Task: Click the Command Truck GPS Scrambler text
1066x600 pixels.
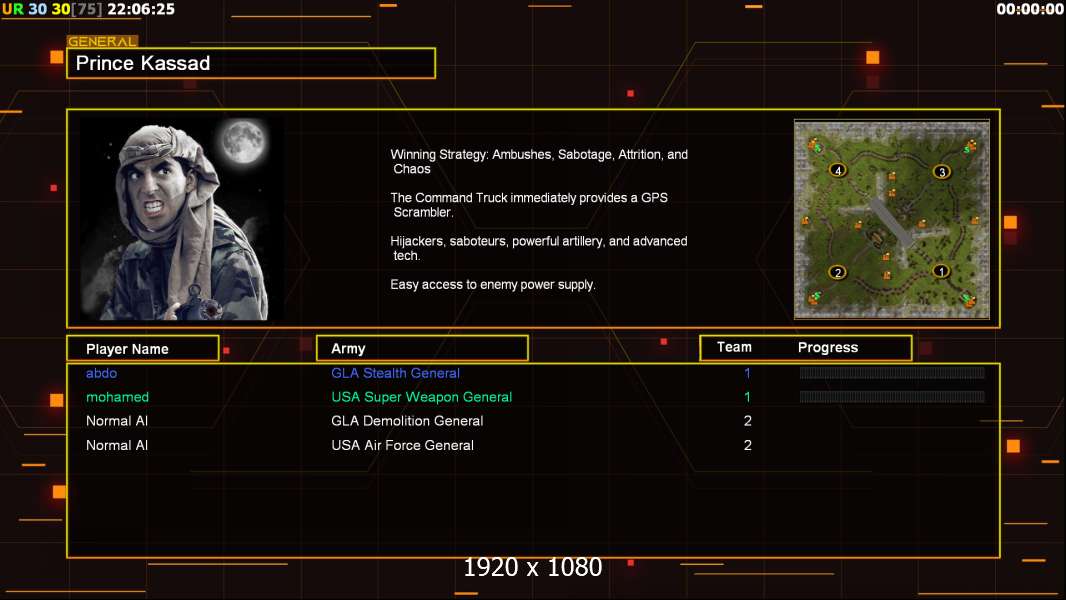Action: 529,205
